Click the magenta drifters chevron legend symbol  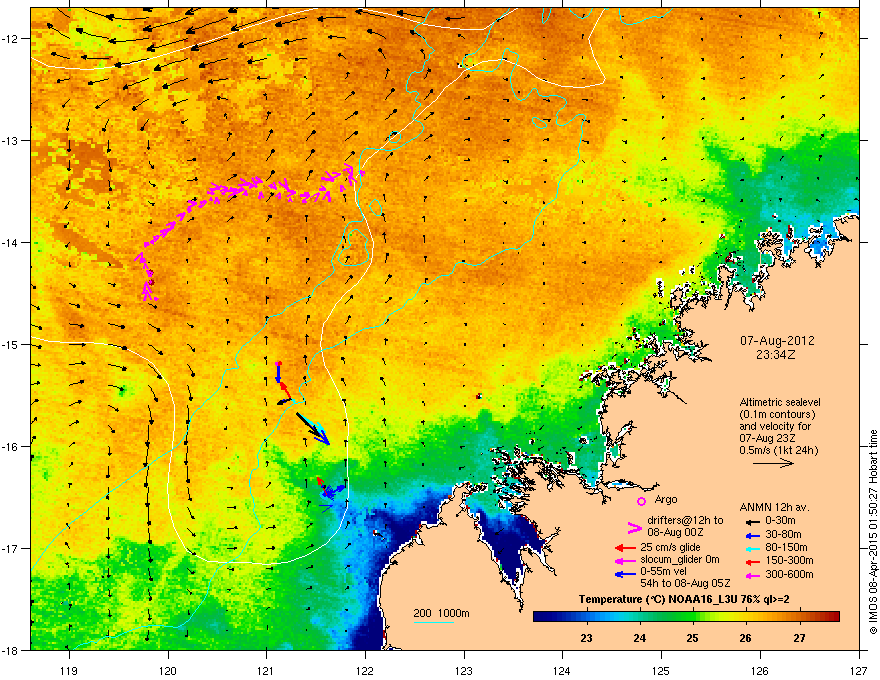coord(634,527)
